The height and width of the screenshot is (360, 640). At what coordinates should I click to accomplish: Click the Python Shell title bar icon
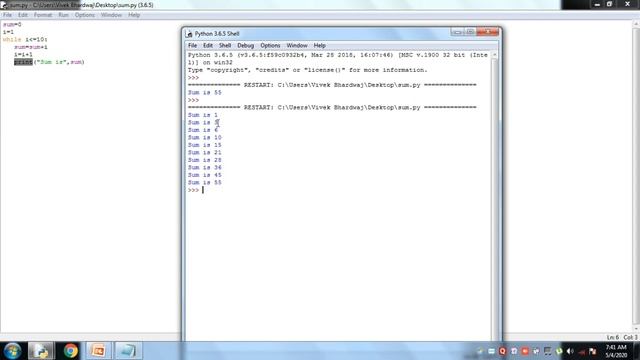tap(189, 34)
